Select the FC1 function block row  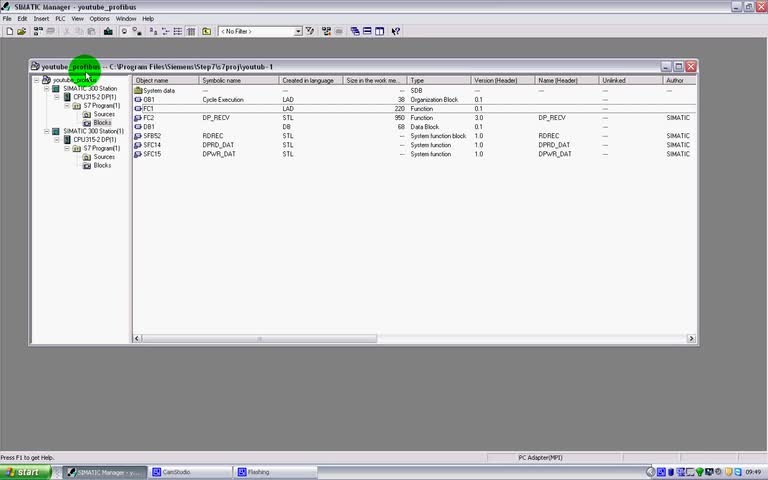tap(414, 109)
